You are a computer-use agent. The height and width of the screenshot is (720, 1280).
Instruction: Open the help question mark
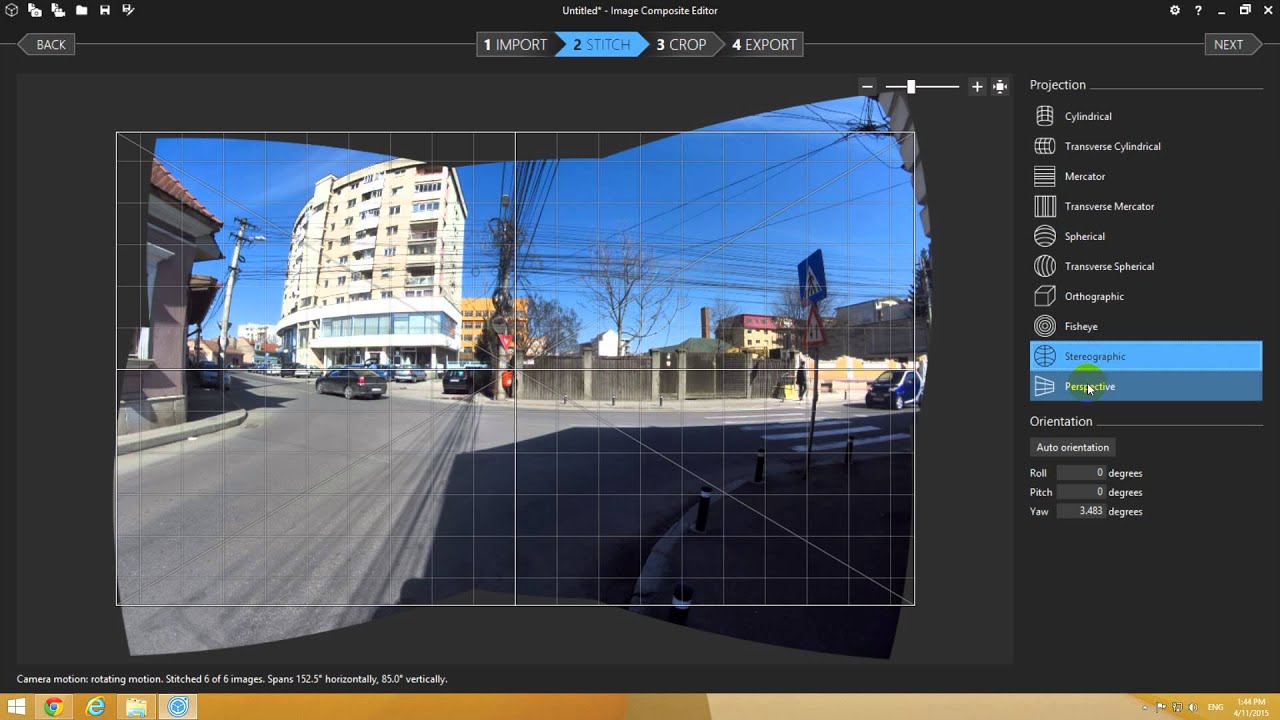1198,10
